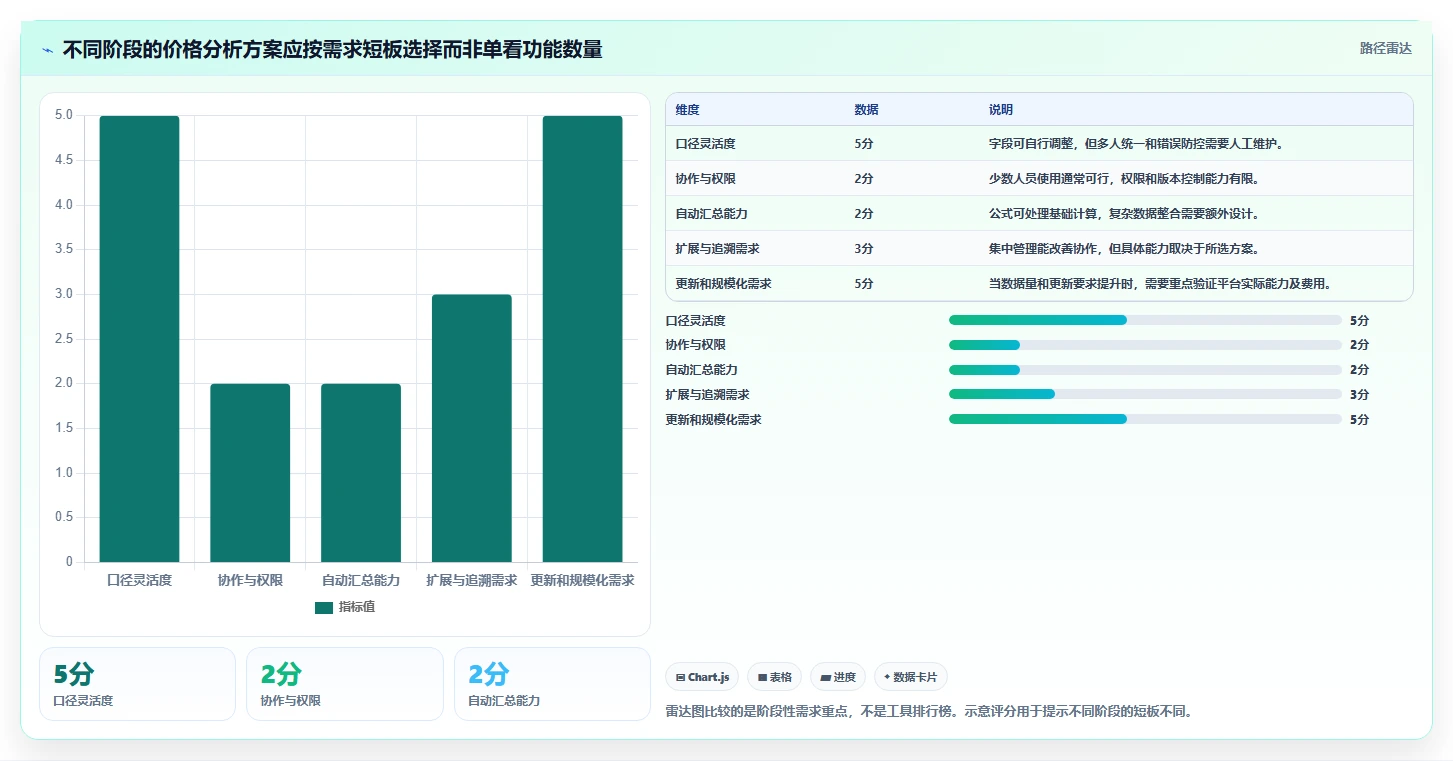Click the 路径雷达 label in the header
The width and height of the screenshot is (1453, 761).
(x=1385, y=48)
